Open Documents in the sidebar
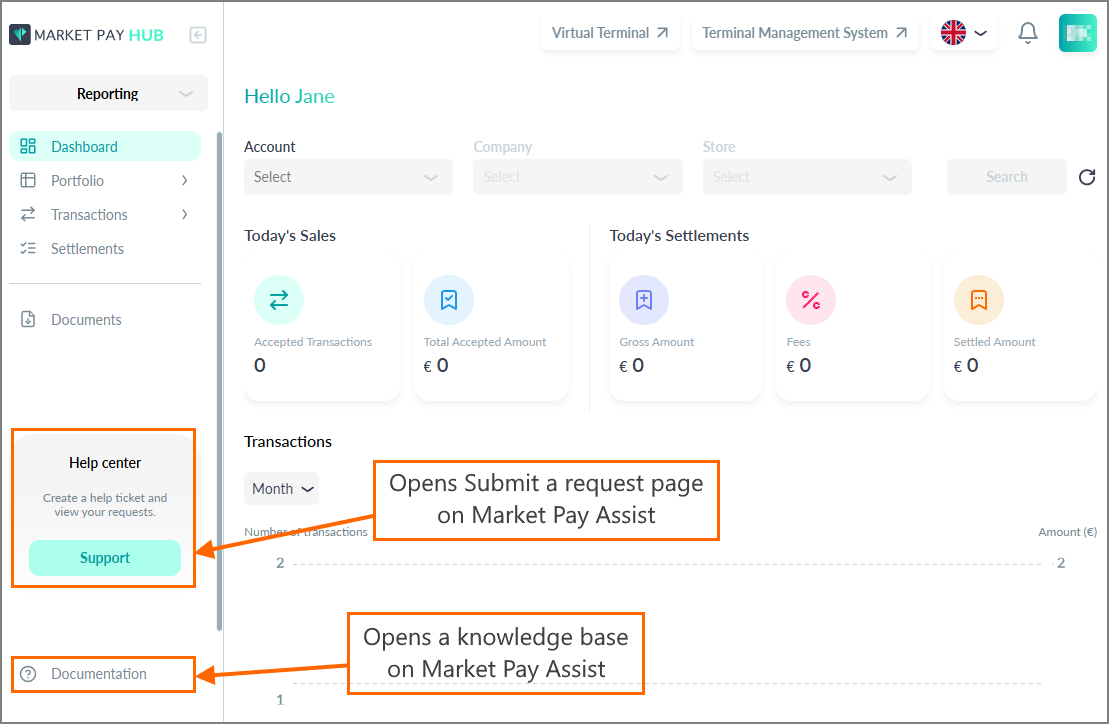 tap(105, 320)
